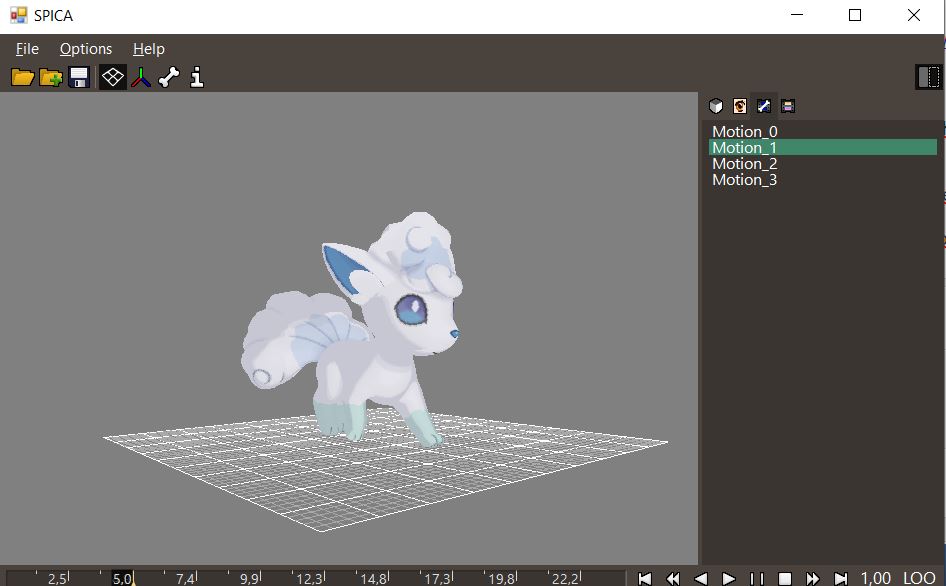
Task: Click the 1,00 playback speed value
Action: [875, 578]
